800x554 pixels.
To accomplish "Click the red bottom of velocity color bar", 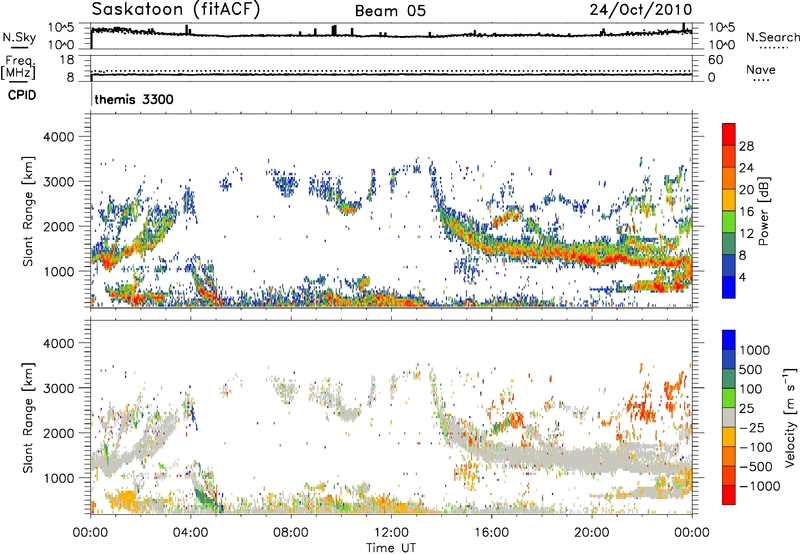I will (729, 495).
